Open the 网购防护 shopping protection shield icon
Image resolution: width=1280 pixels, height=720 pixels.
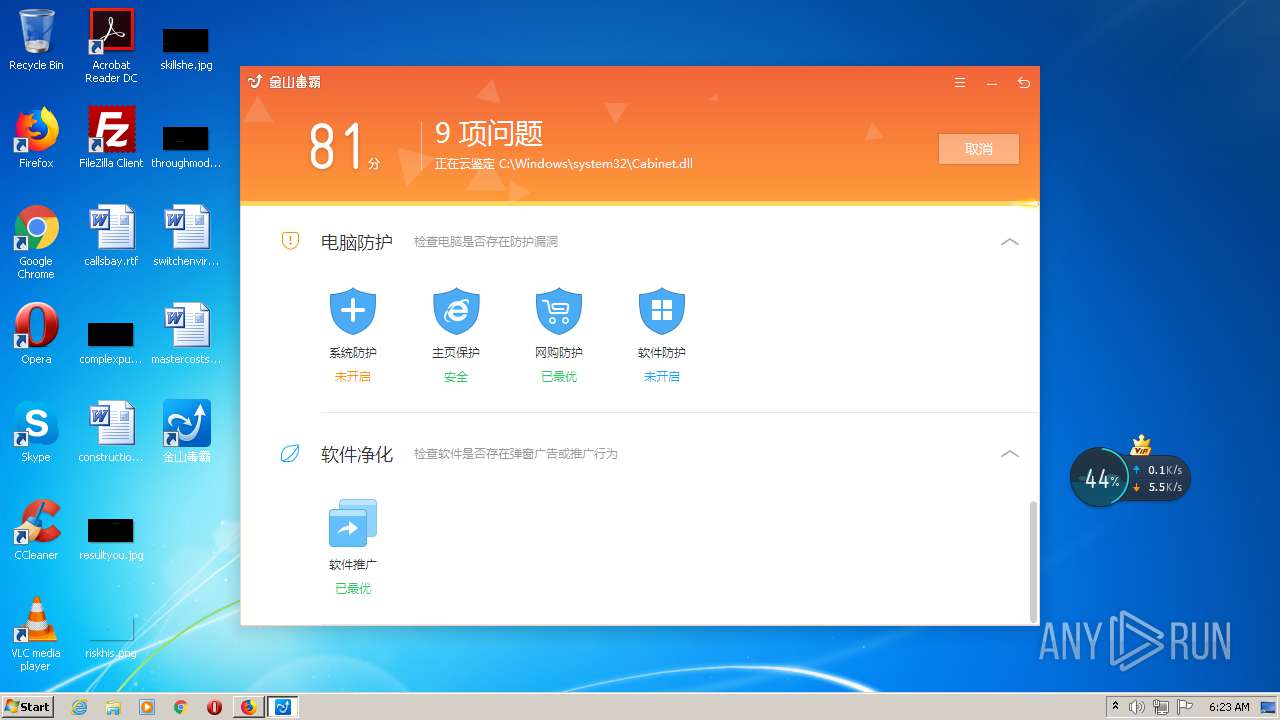[559, 311]
